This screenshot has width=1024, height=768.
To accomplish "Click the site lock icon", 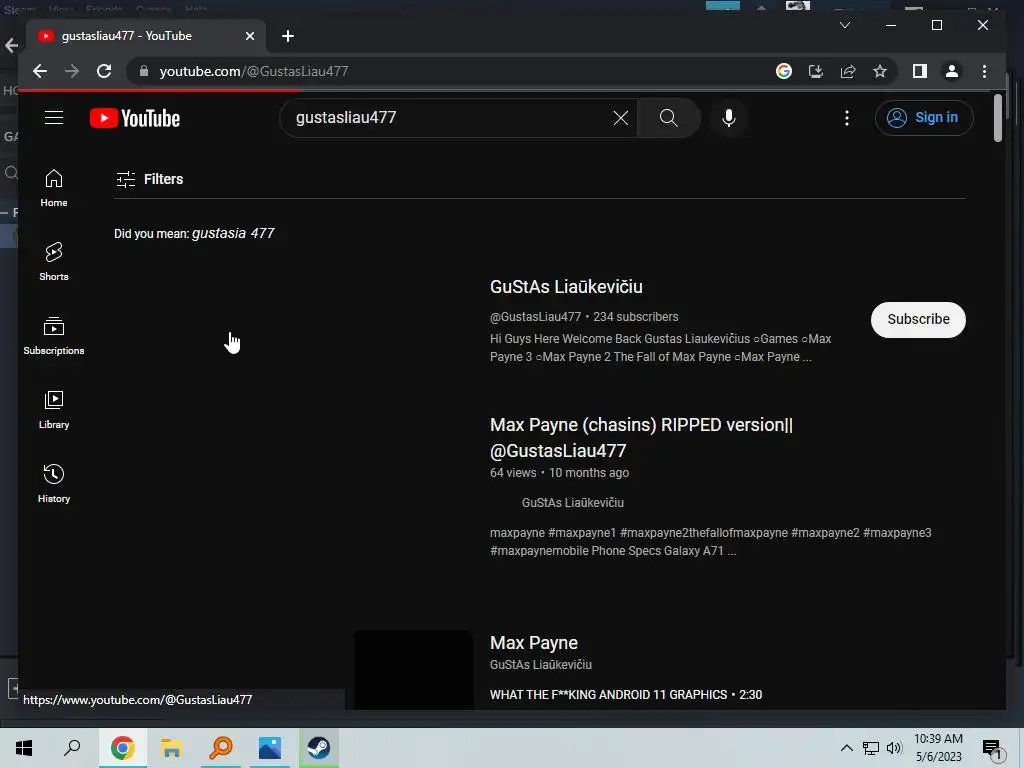I will pyautogui.click(x=144, y=71).
